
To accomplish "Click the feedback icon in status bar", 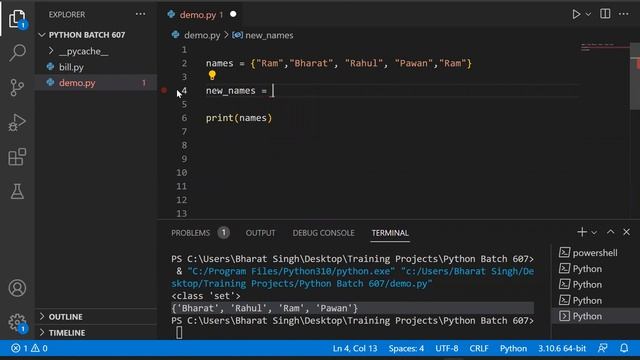I will tap(602, 348).
